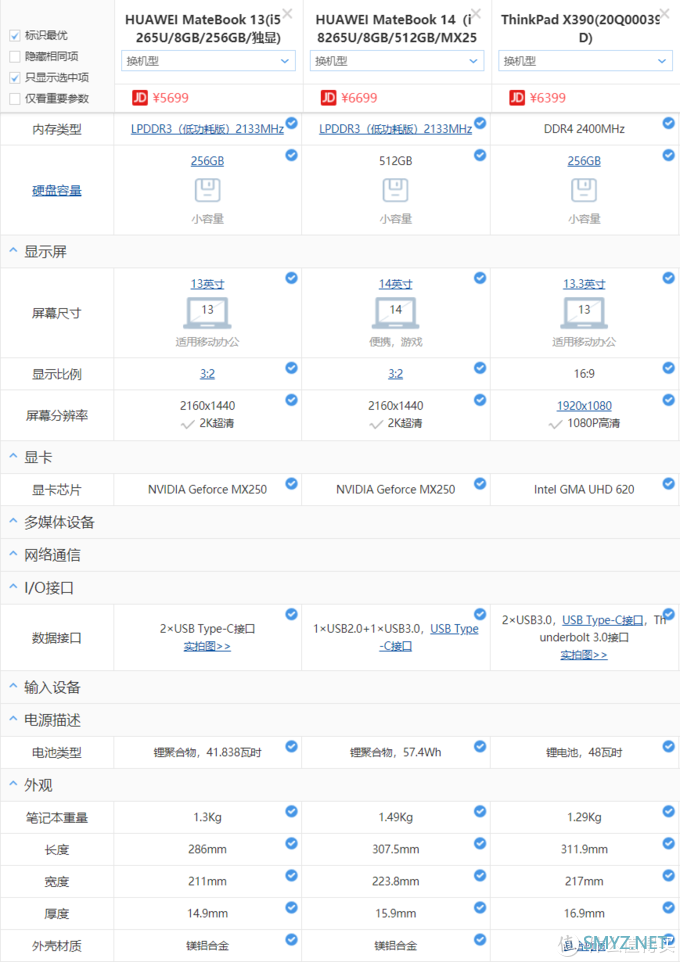This screenshot has width=680, height=962.
Task: Click JD icon beside ¥6699 price
Action: click(328, 98)
